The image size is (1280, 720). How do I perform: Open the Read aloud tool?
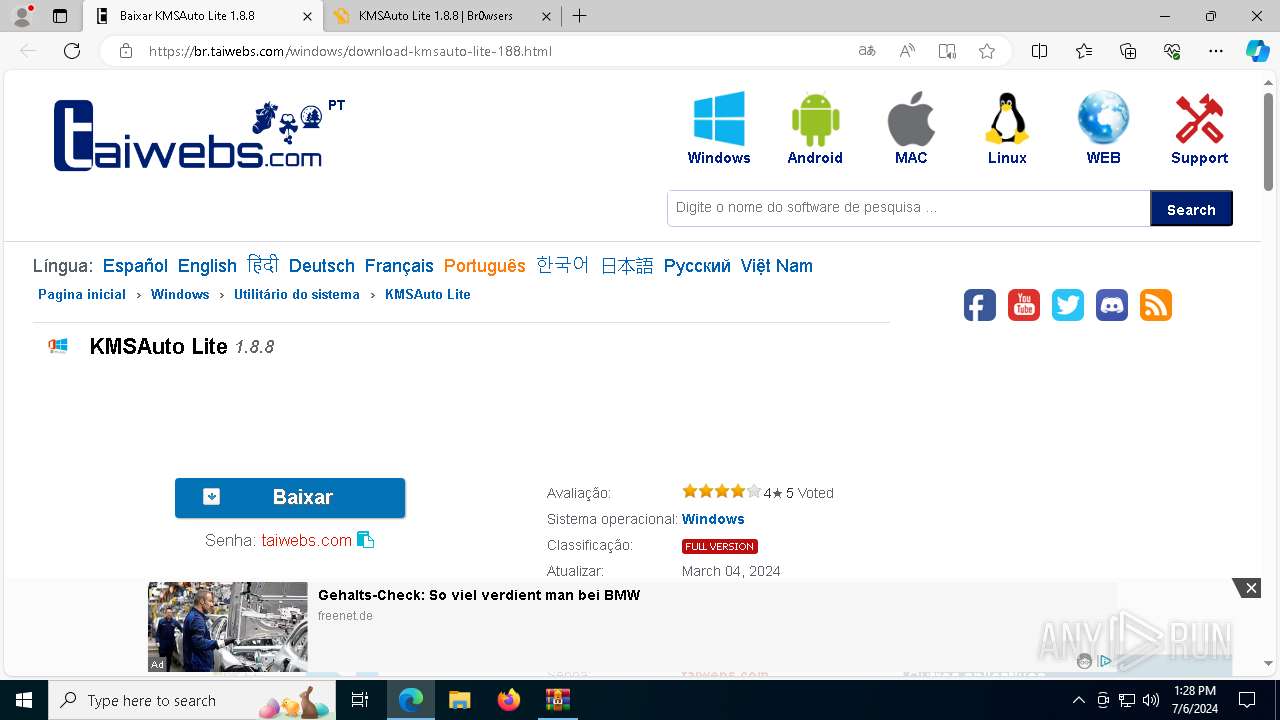click(x=907, y=51)
